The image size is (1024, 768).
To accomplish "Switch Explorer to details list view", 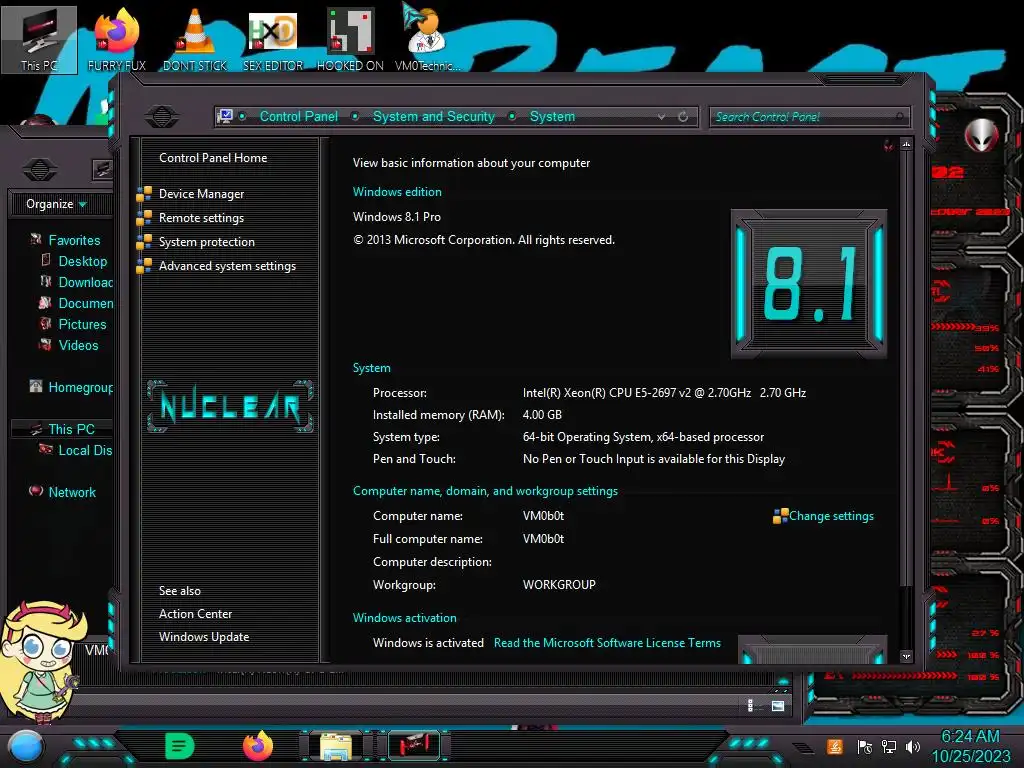I will [750, 705].
